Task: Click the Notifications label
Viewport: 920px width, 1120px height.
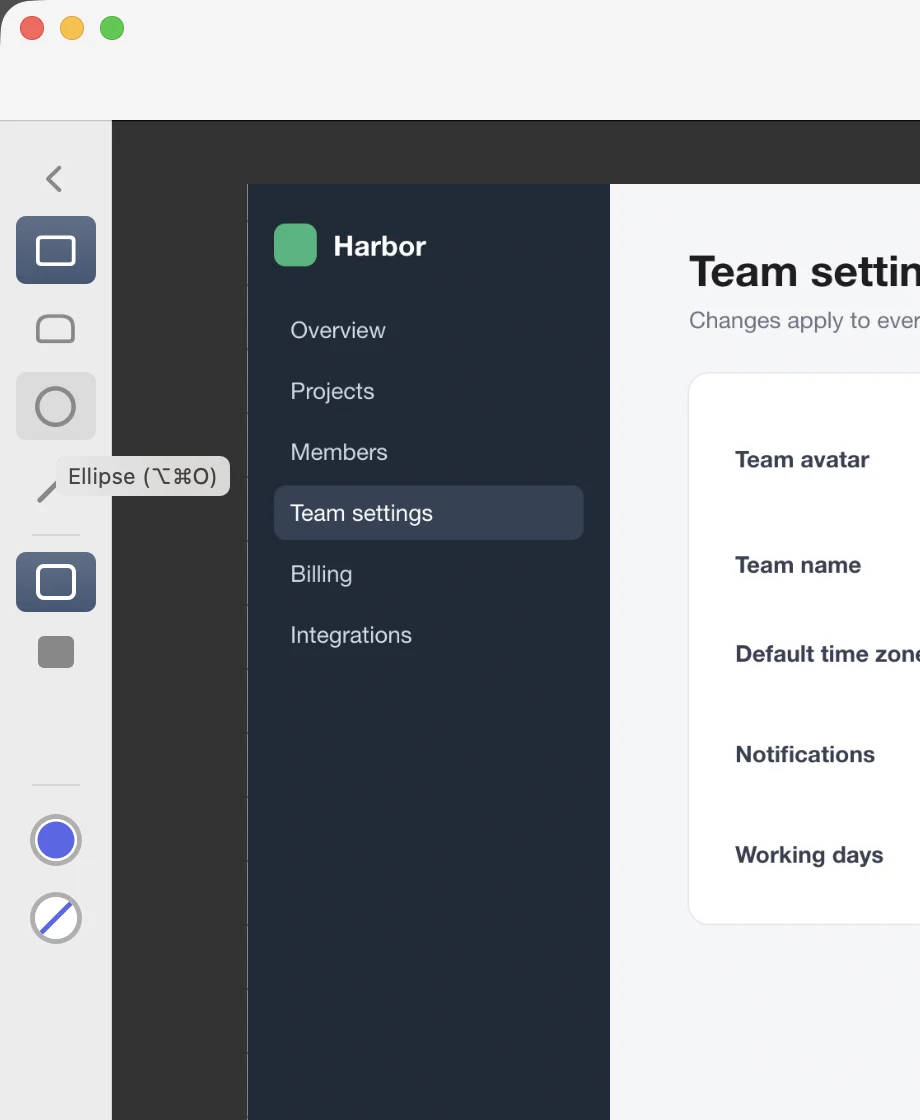Action: tap(805, 754)
